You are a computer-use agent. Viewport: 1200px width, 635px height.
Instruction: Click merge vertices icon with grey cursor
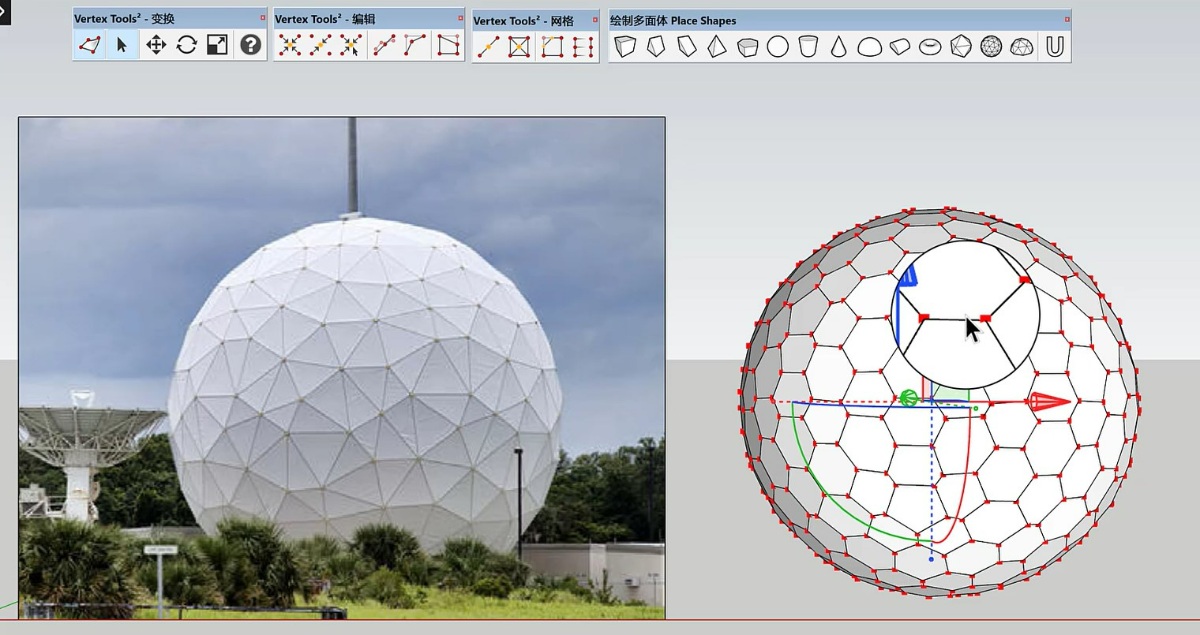[320, 45]
